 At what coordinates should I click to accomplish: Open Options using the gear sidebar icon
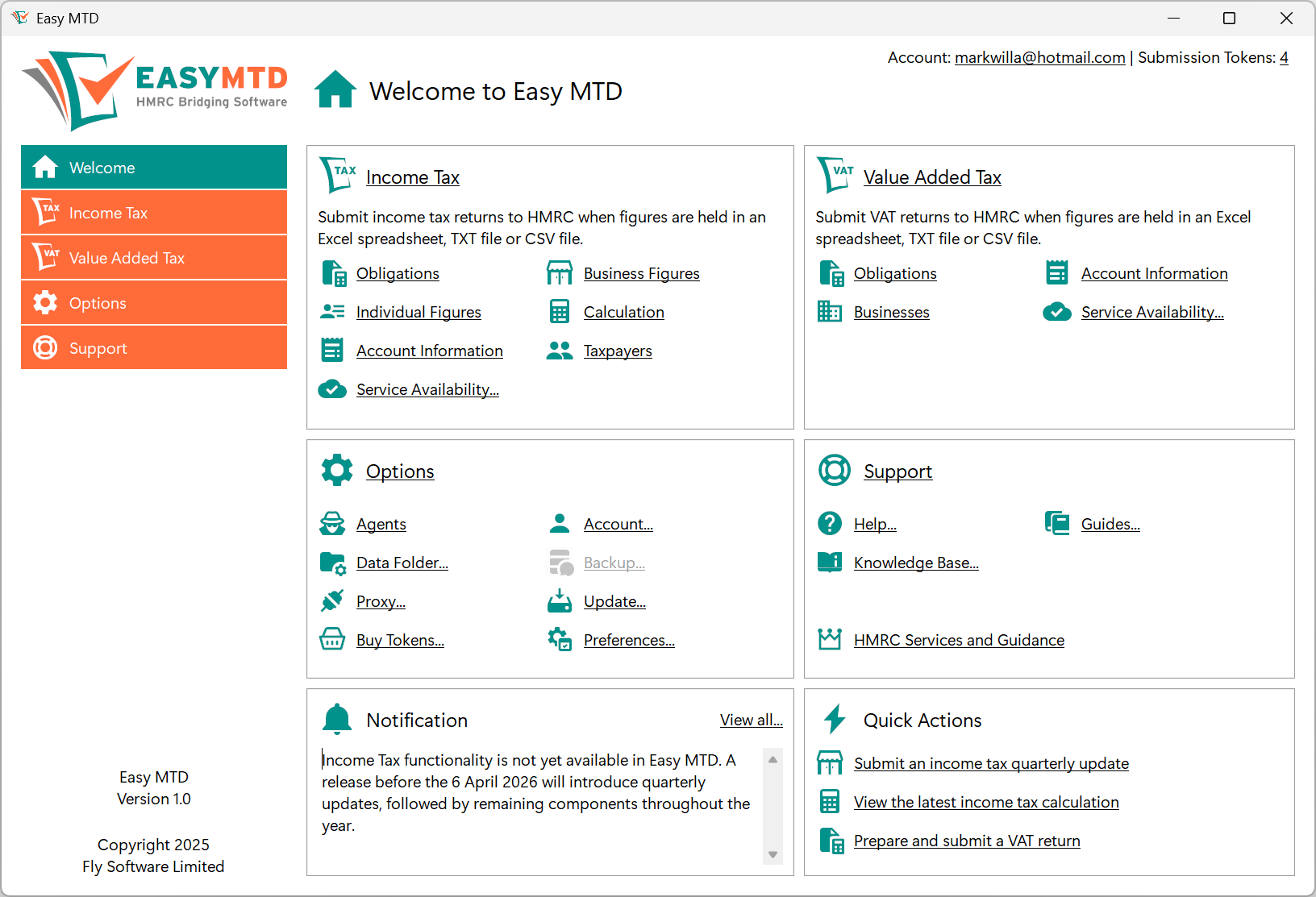pyautogui.click(x=45, y=302)
